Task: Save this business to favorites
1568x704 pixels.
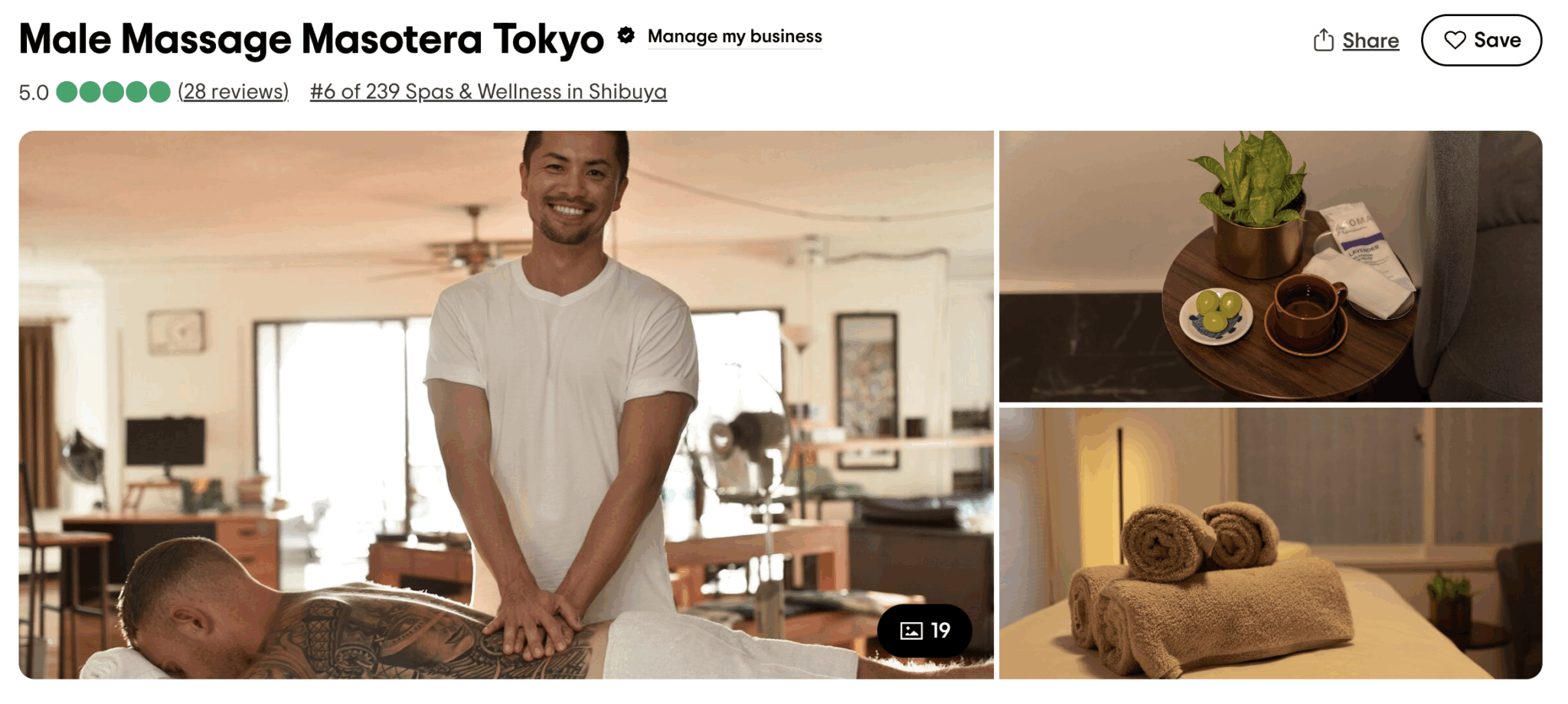Action: coord(1481,40)
